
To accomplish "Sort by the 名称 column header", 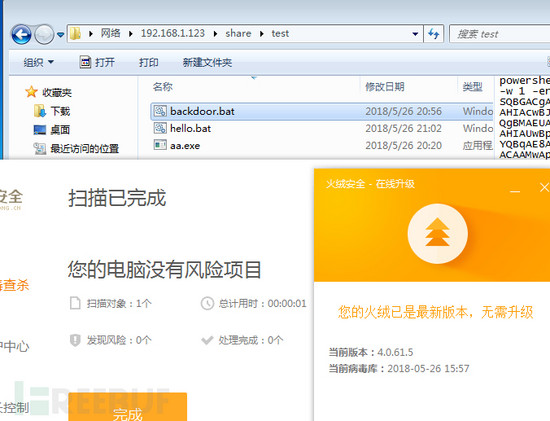I will [162, 86].
